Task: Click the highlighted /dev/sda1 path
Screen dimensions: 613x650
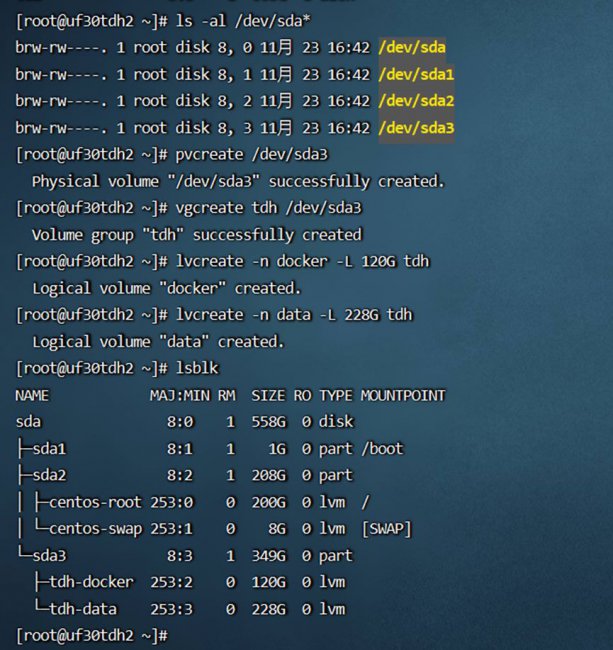Action: pyautogui.click(x=416, y=75)
